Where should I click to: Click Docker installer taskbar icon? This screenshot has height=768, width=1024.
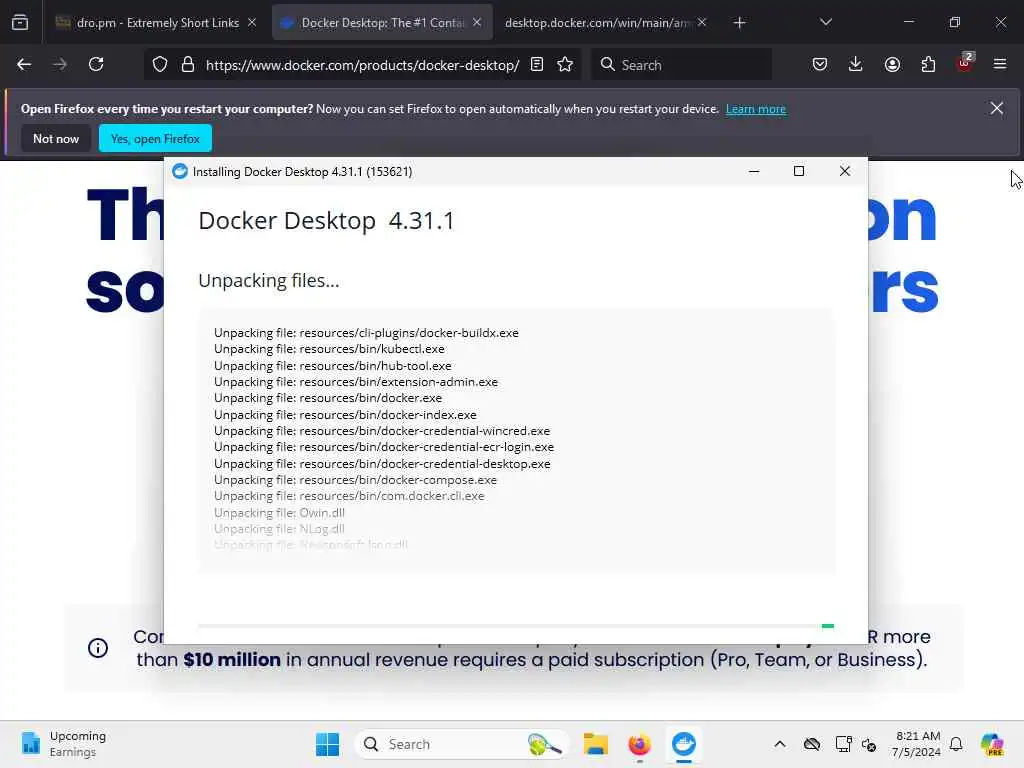pyautogui.click(x=684, y=744)
